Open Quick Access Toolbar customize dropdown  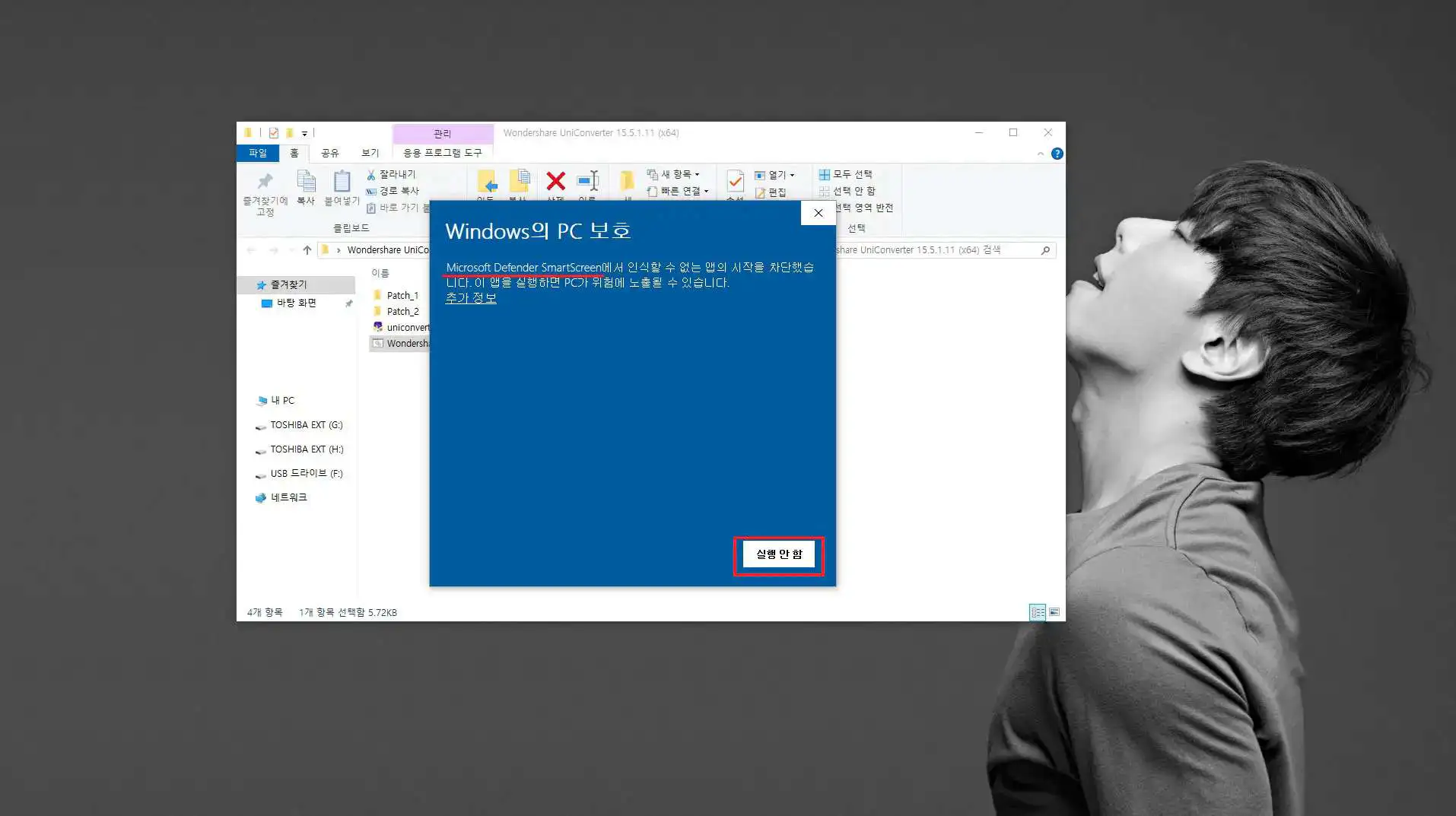tap(304, 133)
